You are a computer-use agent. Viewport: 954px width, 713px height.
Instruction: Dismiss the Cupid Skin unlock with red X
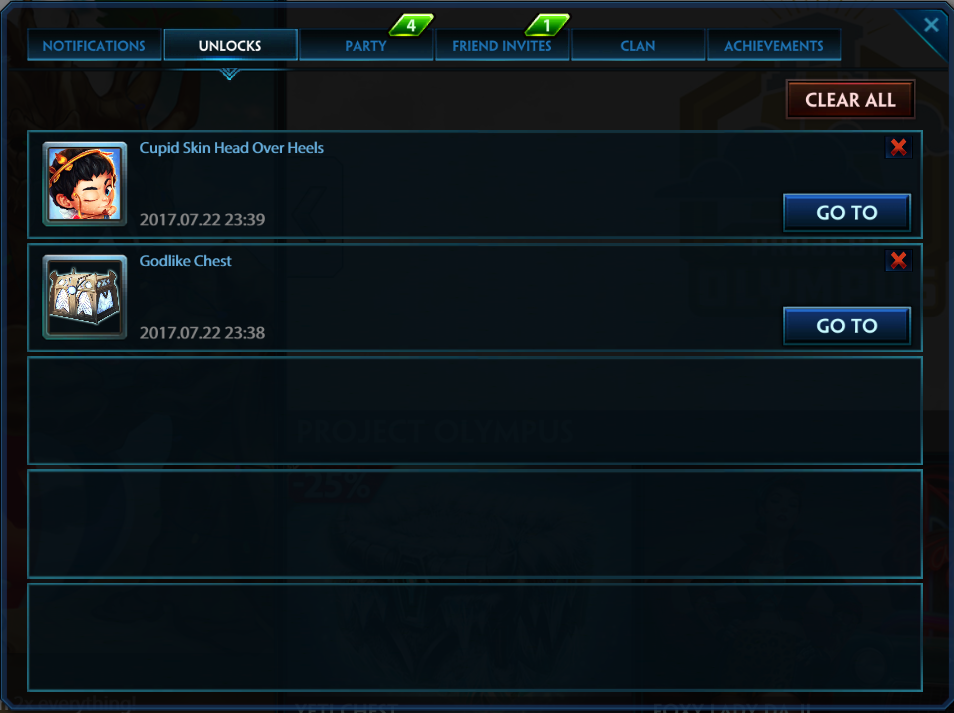click(x=898, y=147)
